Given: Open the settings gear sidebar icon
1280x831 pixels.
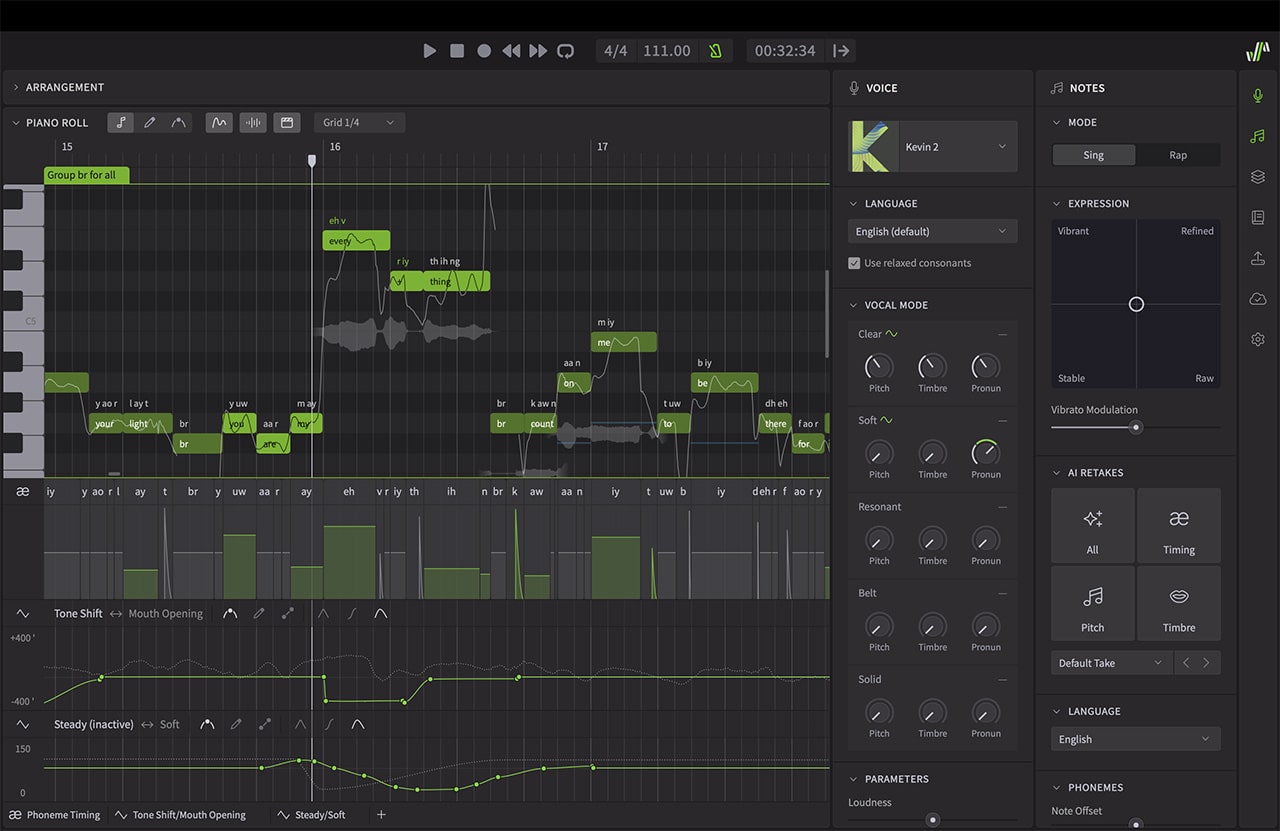Looking at the screenshot, I should pyautogui.click(x=1258, y=339).
